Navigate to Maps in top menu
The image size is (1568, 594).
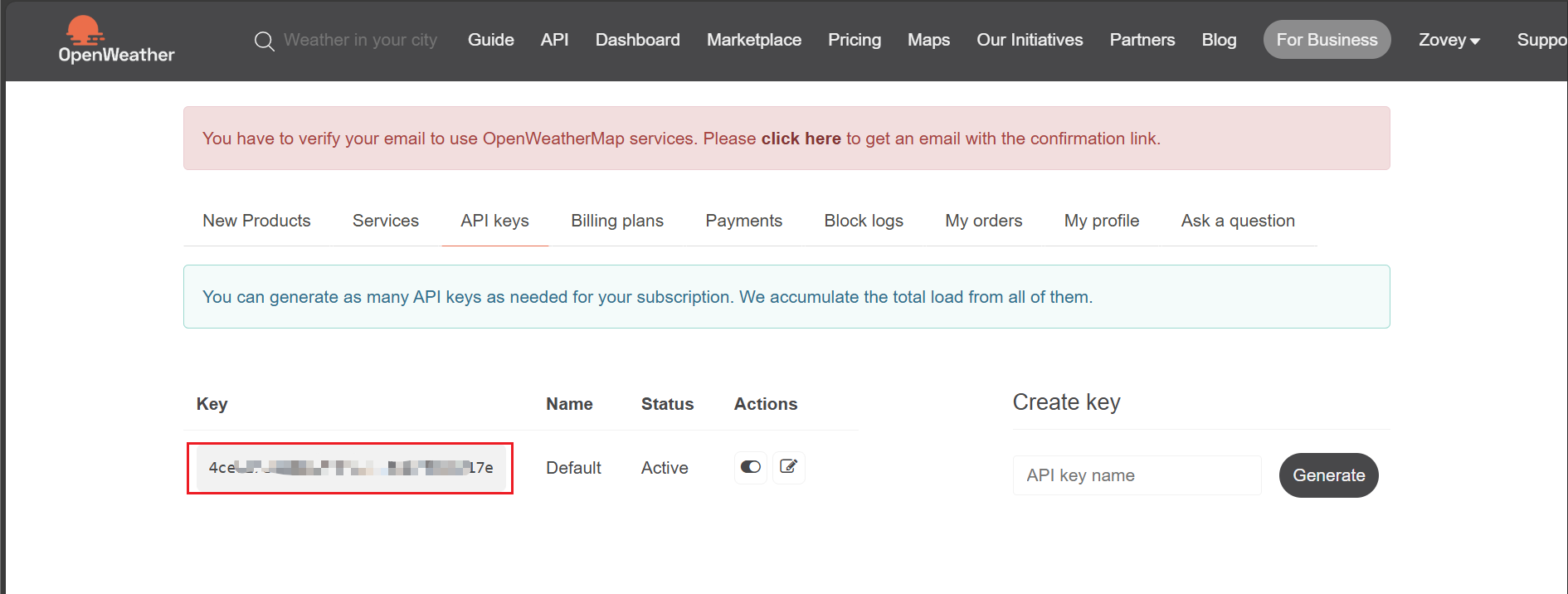[x=928, y=40]
